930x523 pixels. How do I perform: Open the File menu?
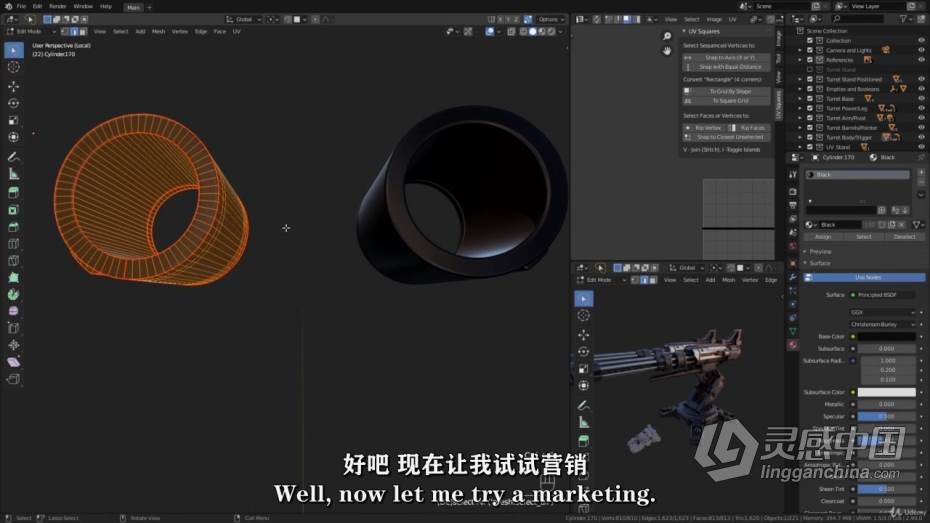click(x=21, y=6)
